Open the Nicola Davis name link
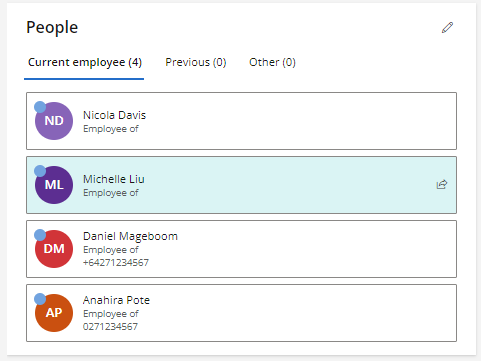This screenshot has width=481, height=361. 114,115
